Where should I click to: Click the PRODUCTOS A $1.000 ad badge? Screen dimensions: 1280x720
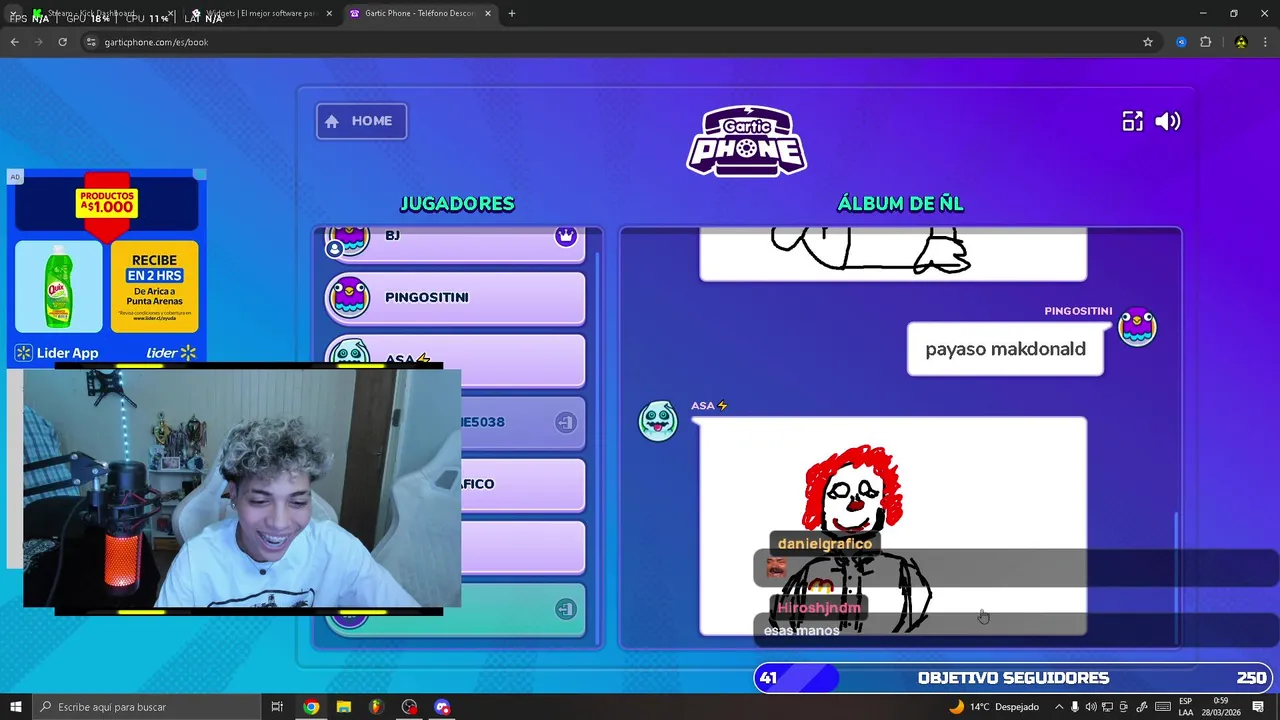click(x=107, y=203)
